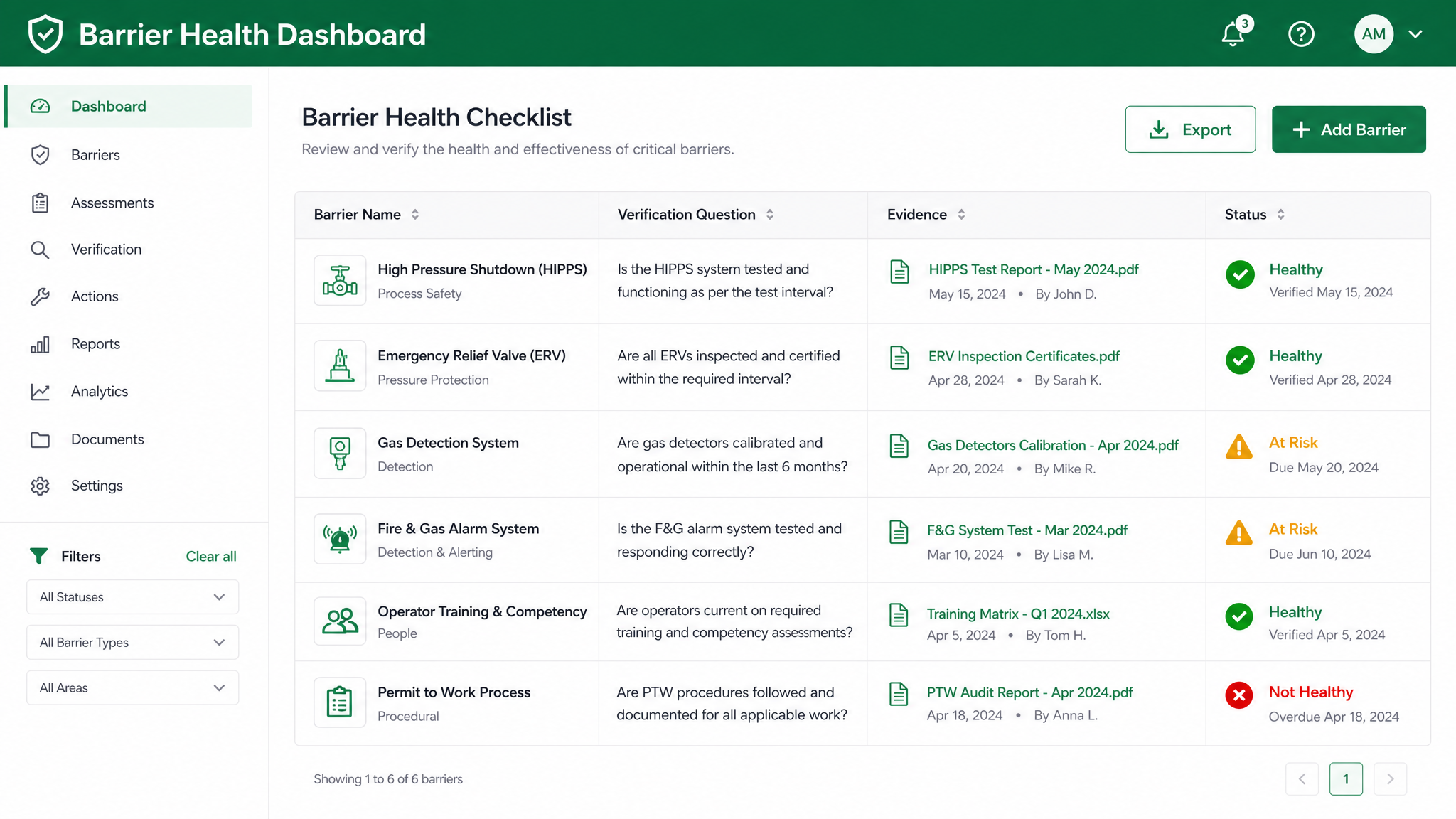
Task: Select "Gas Detection System" barrier name
Action: click(448, 443)
